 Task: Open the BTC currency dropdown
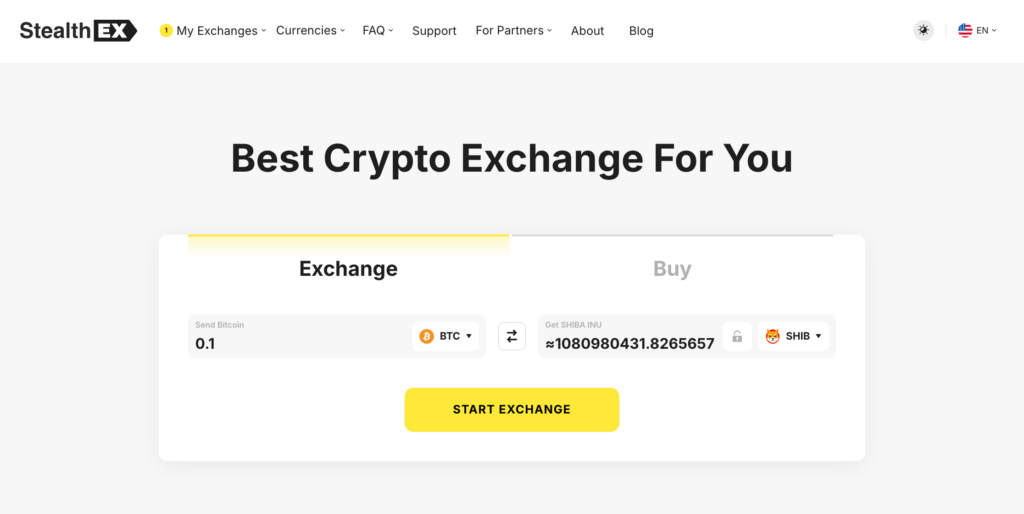click(446, 336)
